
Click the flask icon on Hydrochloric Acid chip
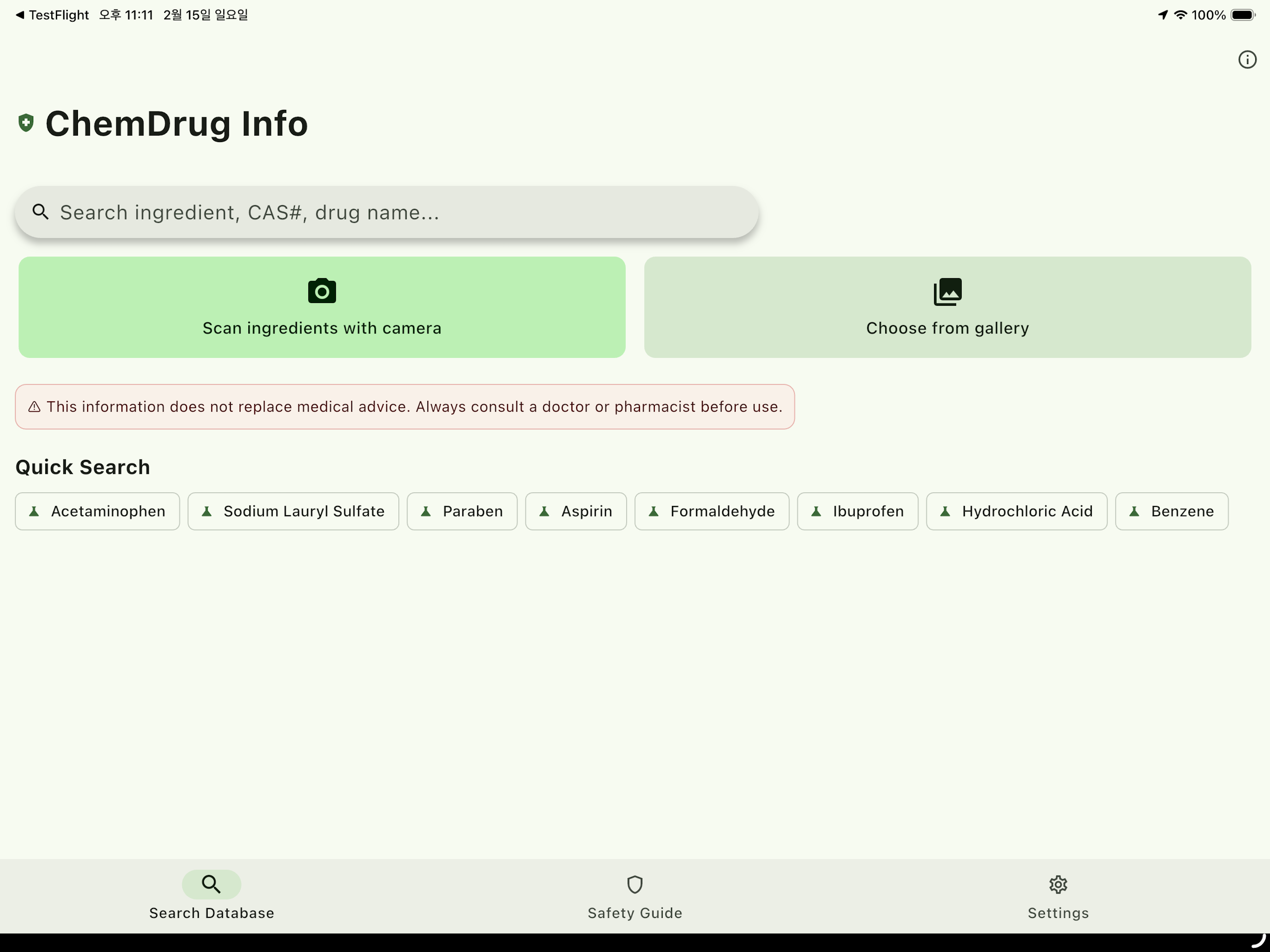945,512
